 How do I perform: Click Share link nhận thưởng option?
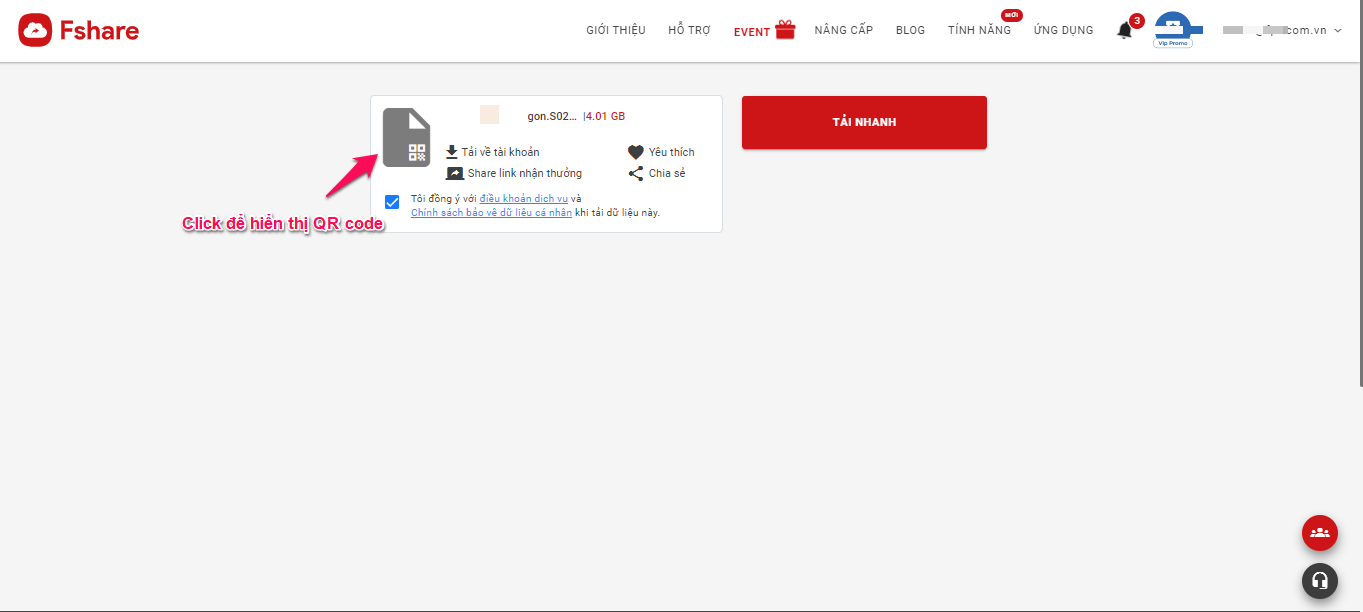524,172
